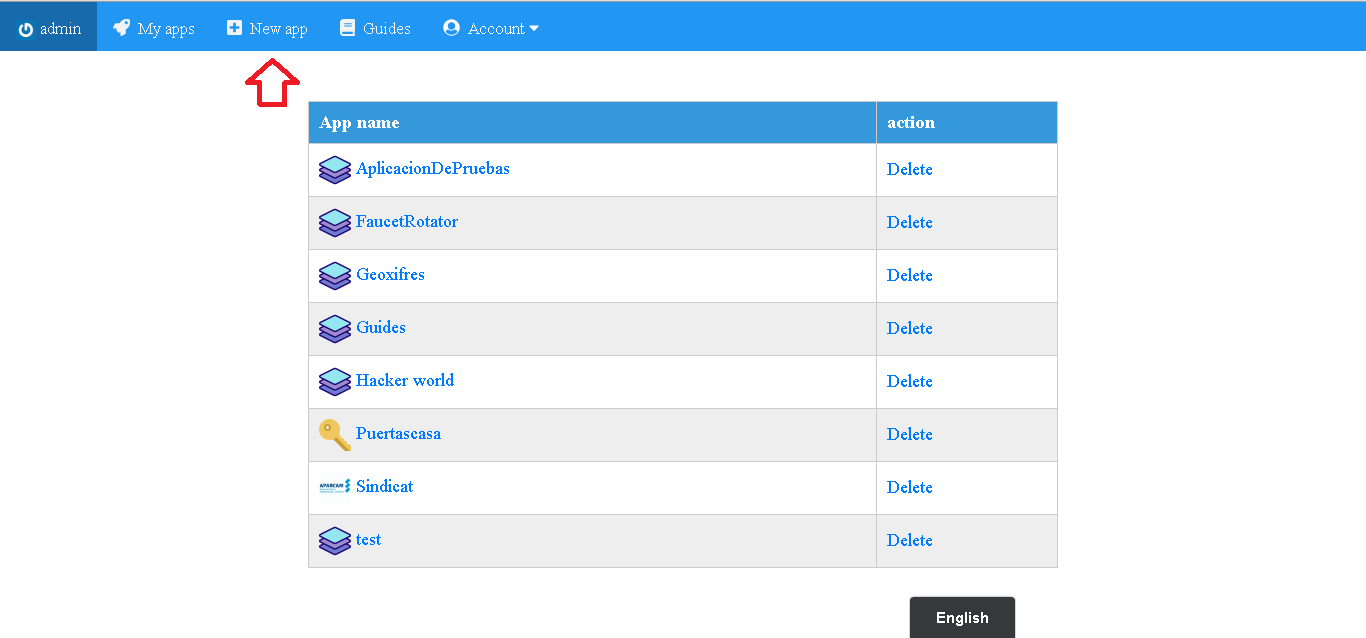This screenshot has height=638, width=1366.
Task: Click the power icon beside admin
Action: coord(26,29)
